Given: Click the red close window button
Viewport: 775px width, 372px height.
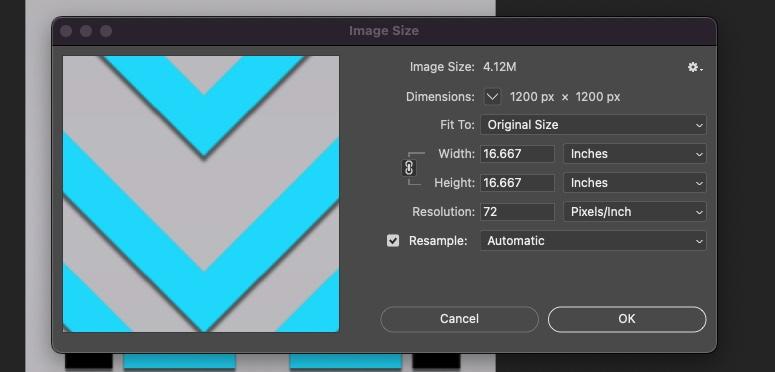Looking at the screenshot, I should coord(66,31).
